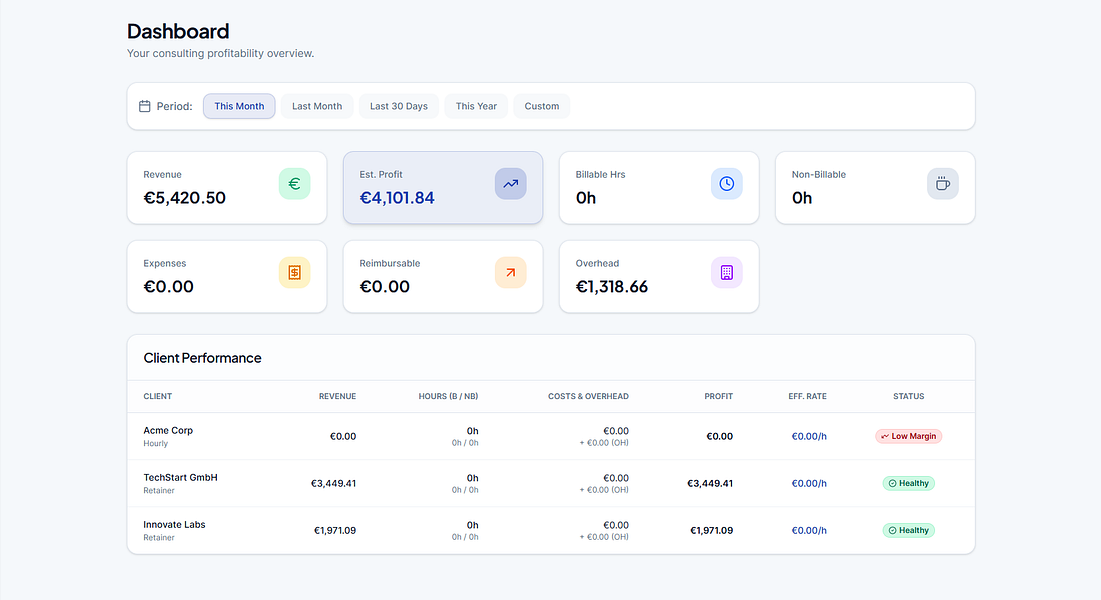Click the trend arrow icon on Est. Profit

tap(510, 183)
